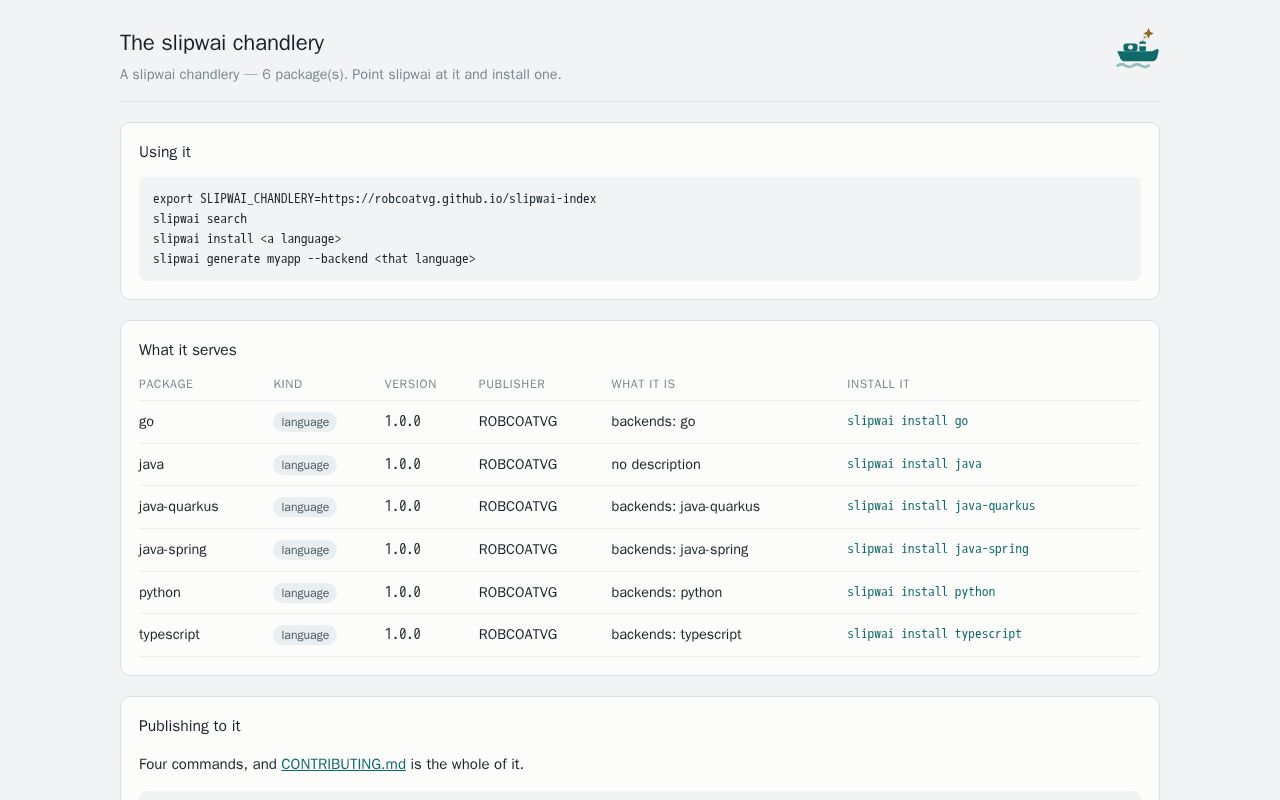Click the slipwai boat logo icon
The height and width of the screenshot is (800, 1280).
point(1138,48)
